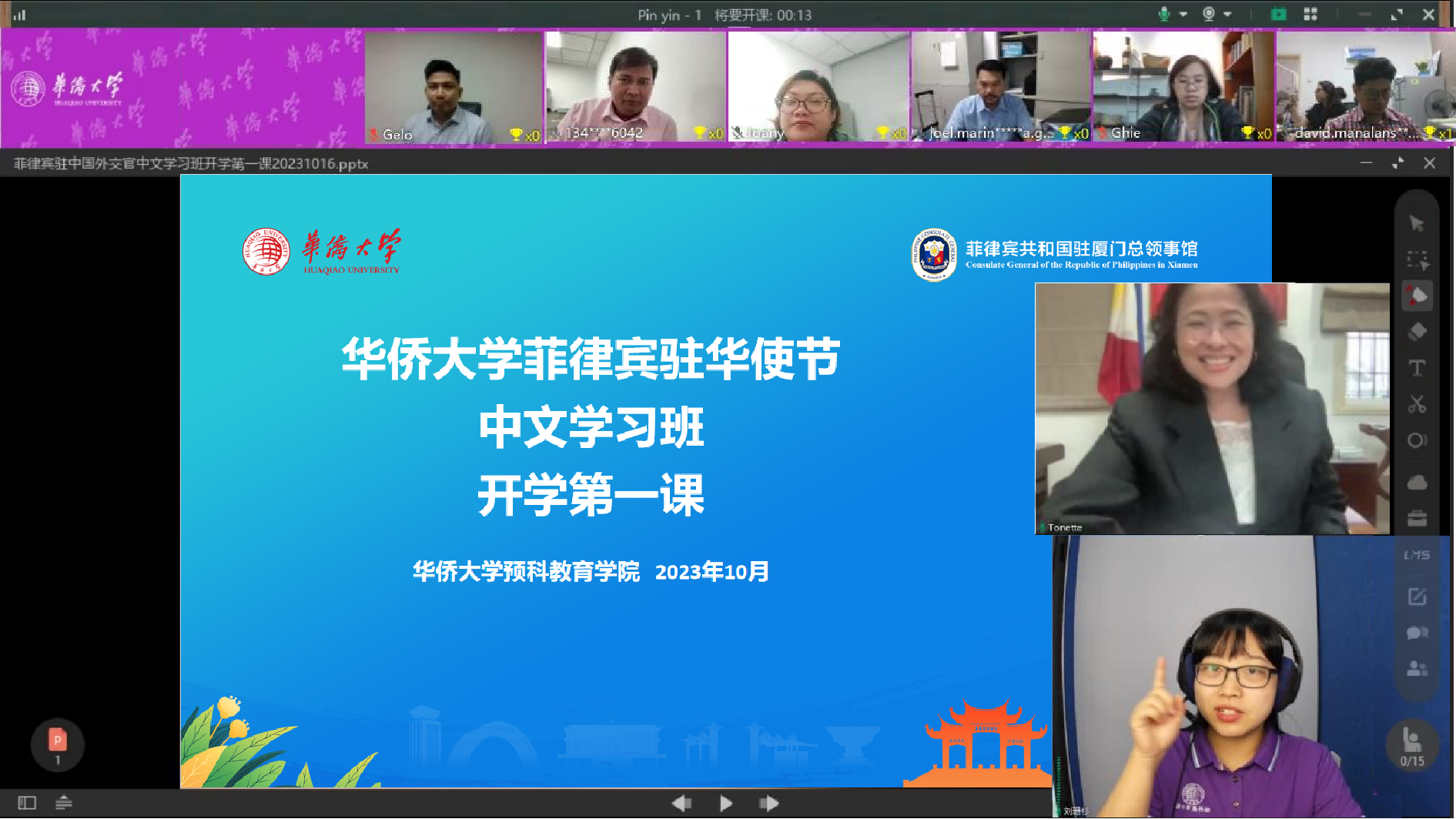Screen dimensions: 1456x819
Task: Toggle the slide thumbnail sidebar panel
Action: pyautogui.click(x=27, y=803)
